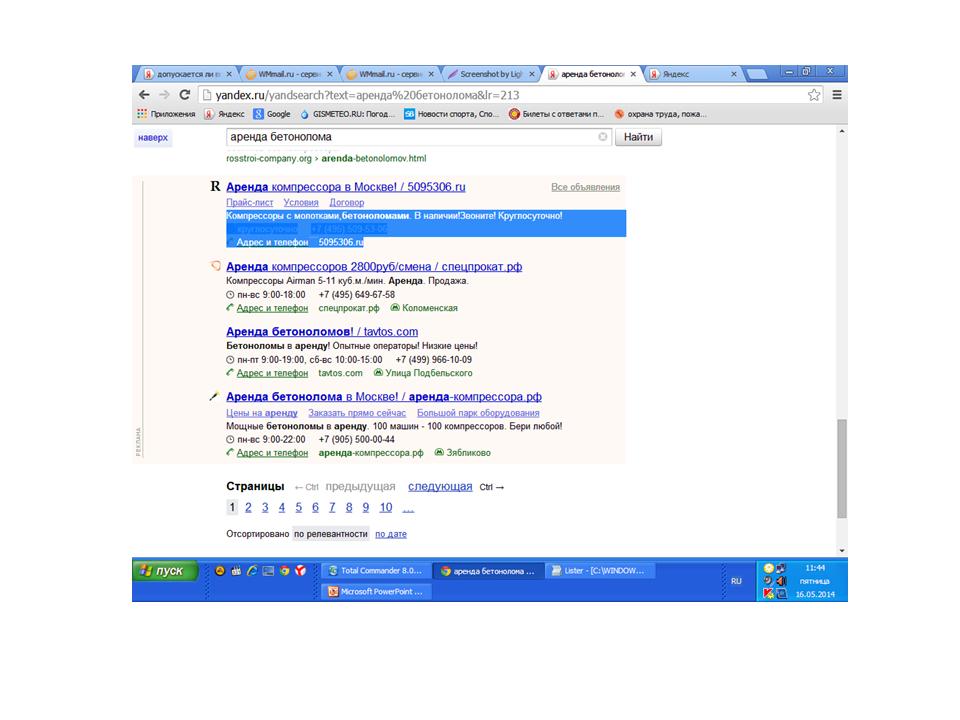This screenshot has height=720, width=960.
Task: Click the scrollbar up arrow
Action: [x=842, y=131]
